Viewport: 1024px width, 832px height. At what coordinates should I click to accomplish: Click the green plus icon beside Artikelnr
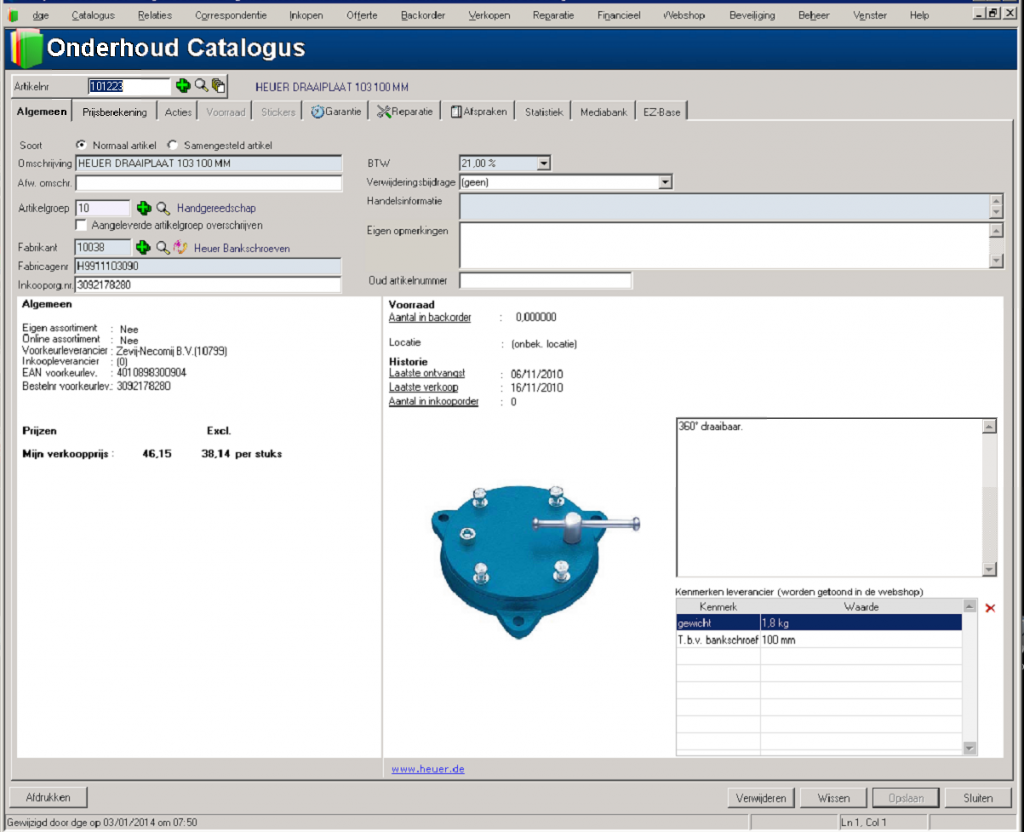point(183,87)
